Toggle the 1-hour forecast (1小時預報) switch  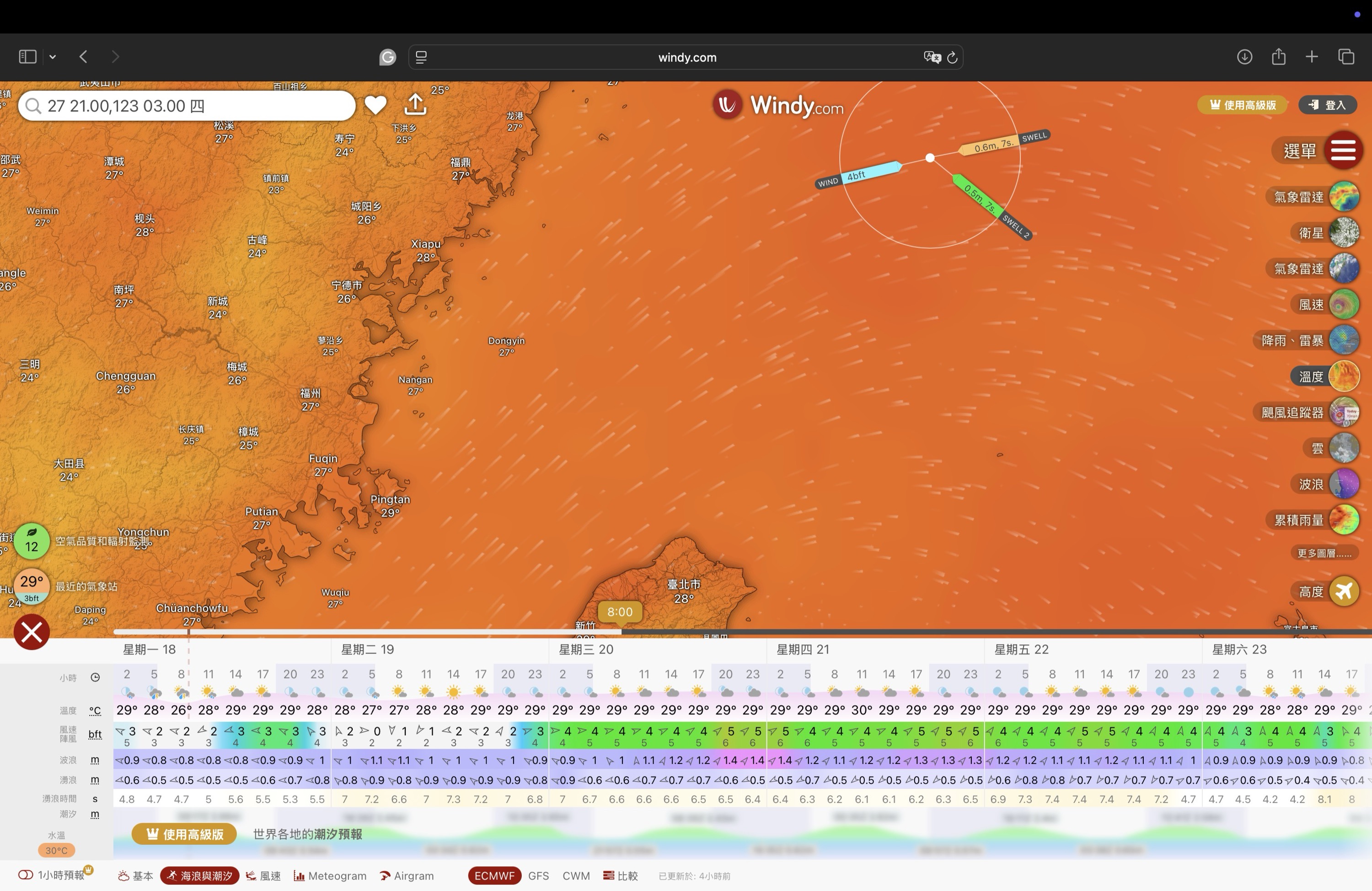(25, 875)
